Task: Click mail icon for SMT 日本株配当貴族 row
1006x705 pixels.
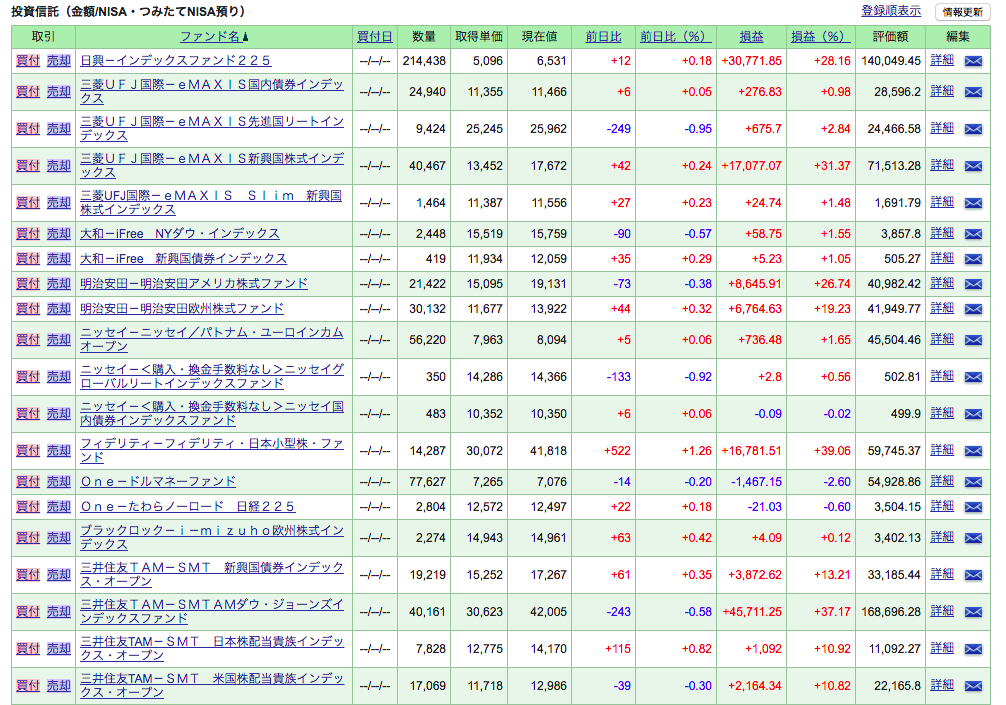Action: coord(973,650)
